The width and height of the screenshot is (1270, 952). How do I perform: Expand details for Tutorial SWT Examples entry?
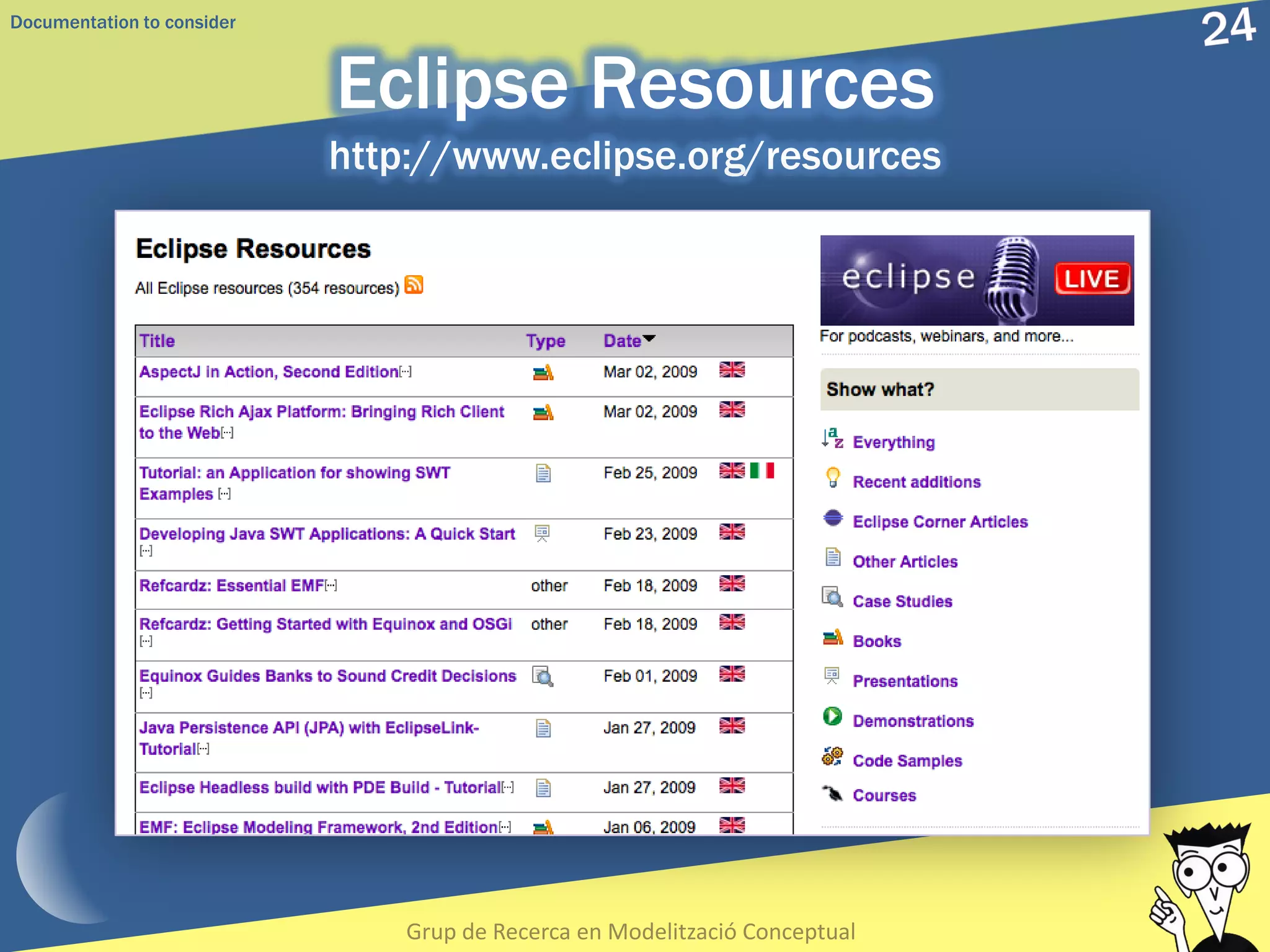click(224, 494)
